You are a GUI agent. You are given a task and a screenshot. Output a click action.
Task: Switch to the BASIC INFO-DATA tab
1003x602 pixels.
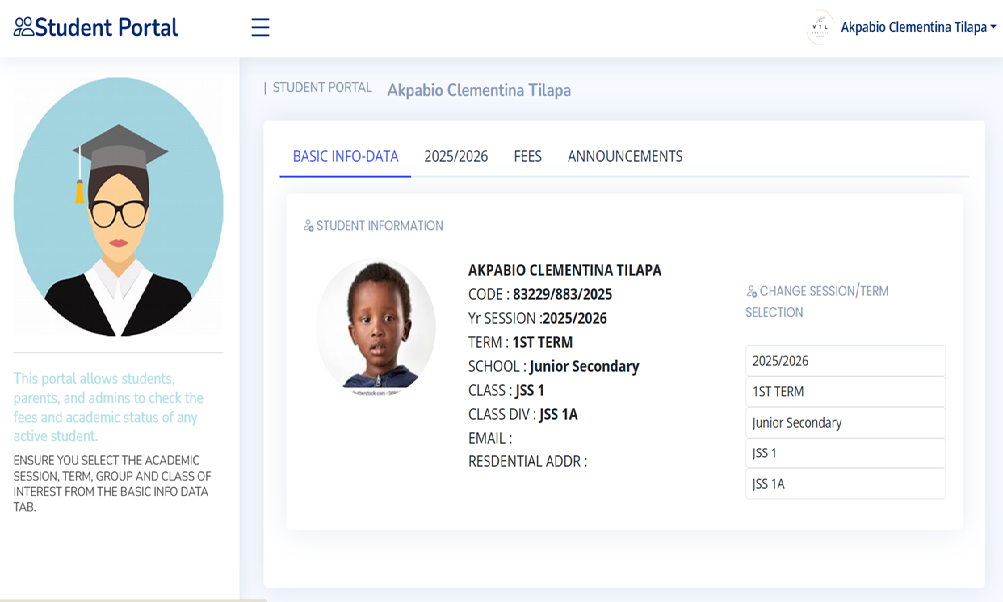pos(345,156)
